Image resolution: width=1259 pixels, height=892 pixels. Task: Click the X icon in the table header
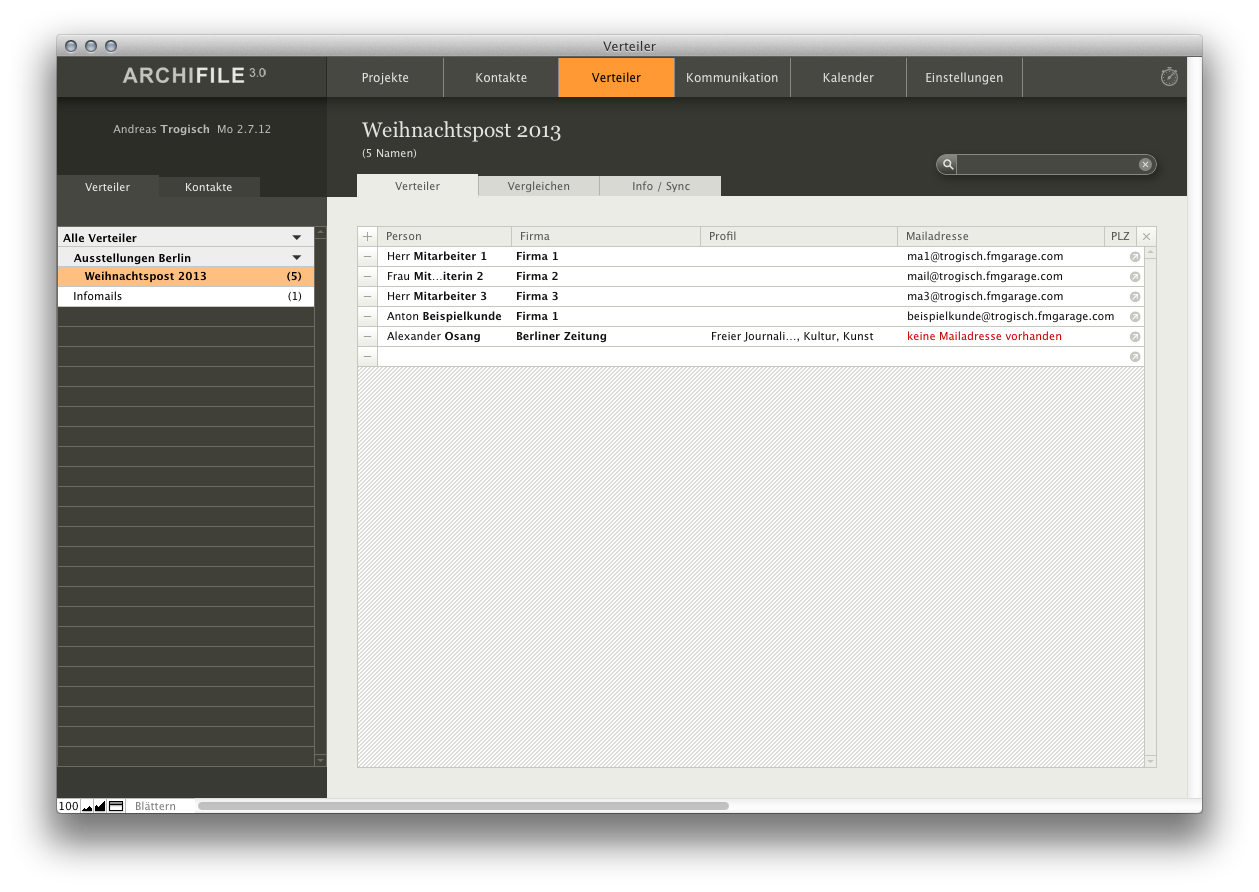pyautogui.click(x=1146, y=237)
